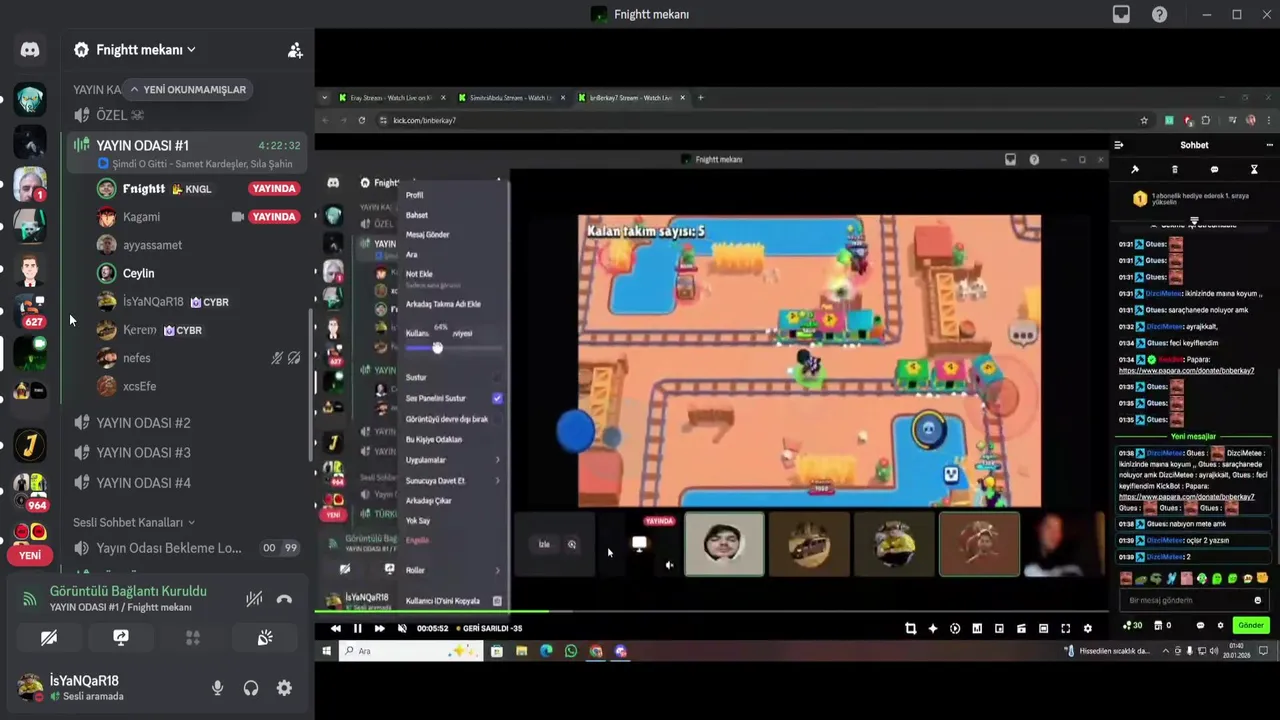Collapse the Sesli Sohbet Kanalları category
Viewport: 1280px width, 720px height.
pos(133,522)
